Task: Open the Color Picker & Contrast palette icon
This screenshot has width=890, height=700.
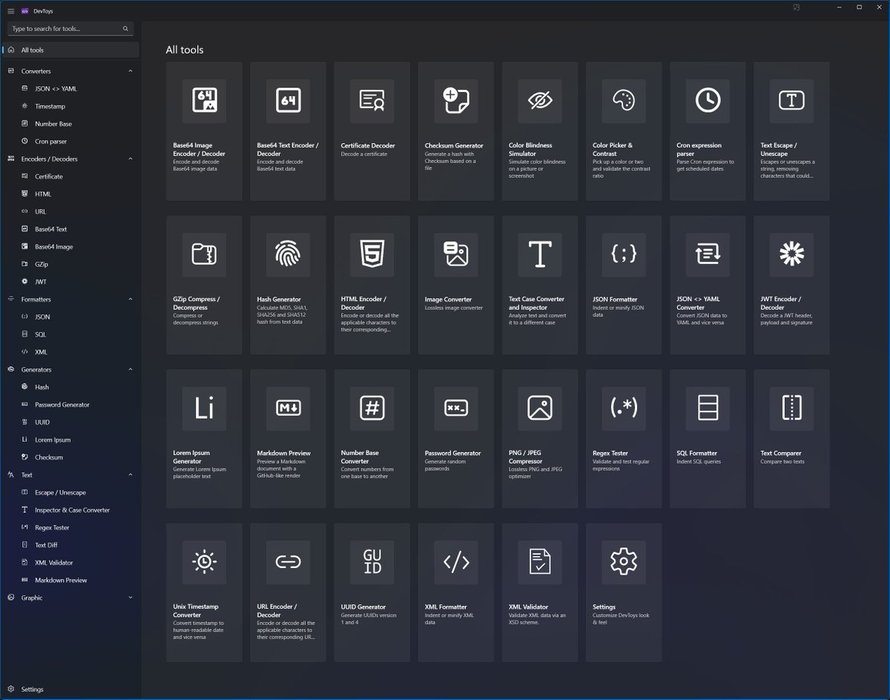Action: click(623, 100)
